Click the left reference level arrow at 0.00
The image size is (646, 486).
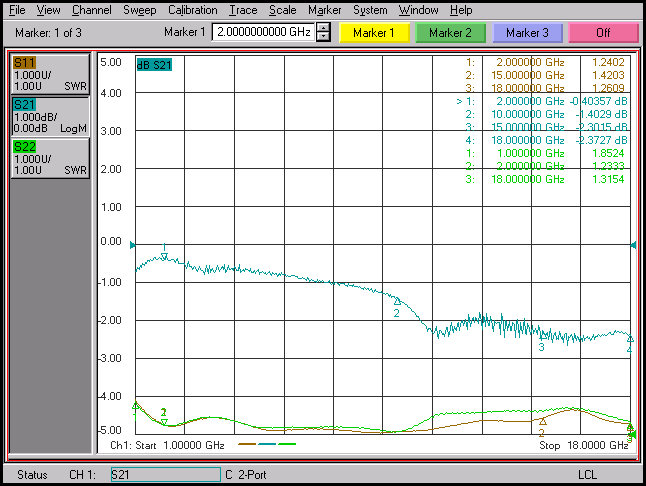click(132, 244)
